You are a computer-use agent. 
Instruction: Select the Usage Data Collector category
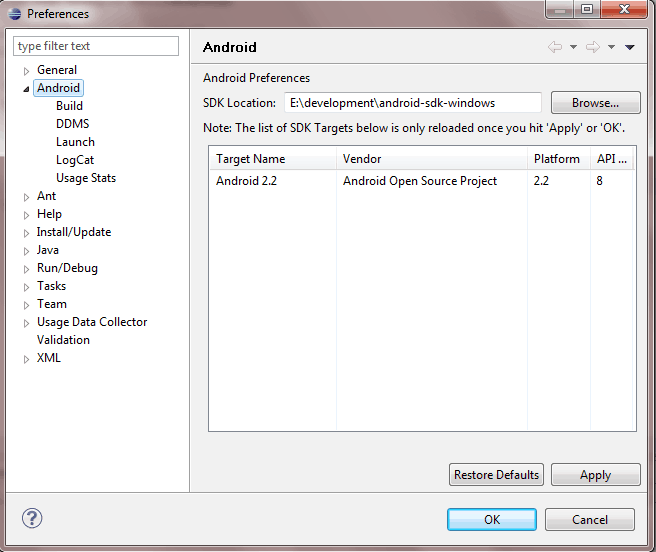tap(92, 322)
